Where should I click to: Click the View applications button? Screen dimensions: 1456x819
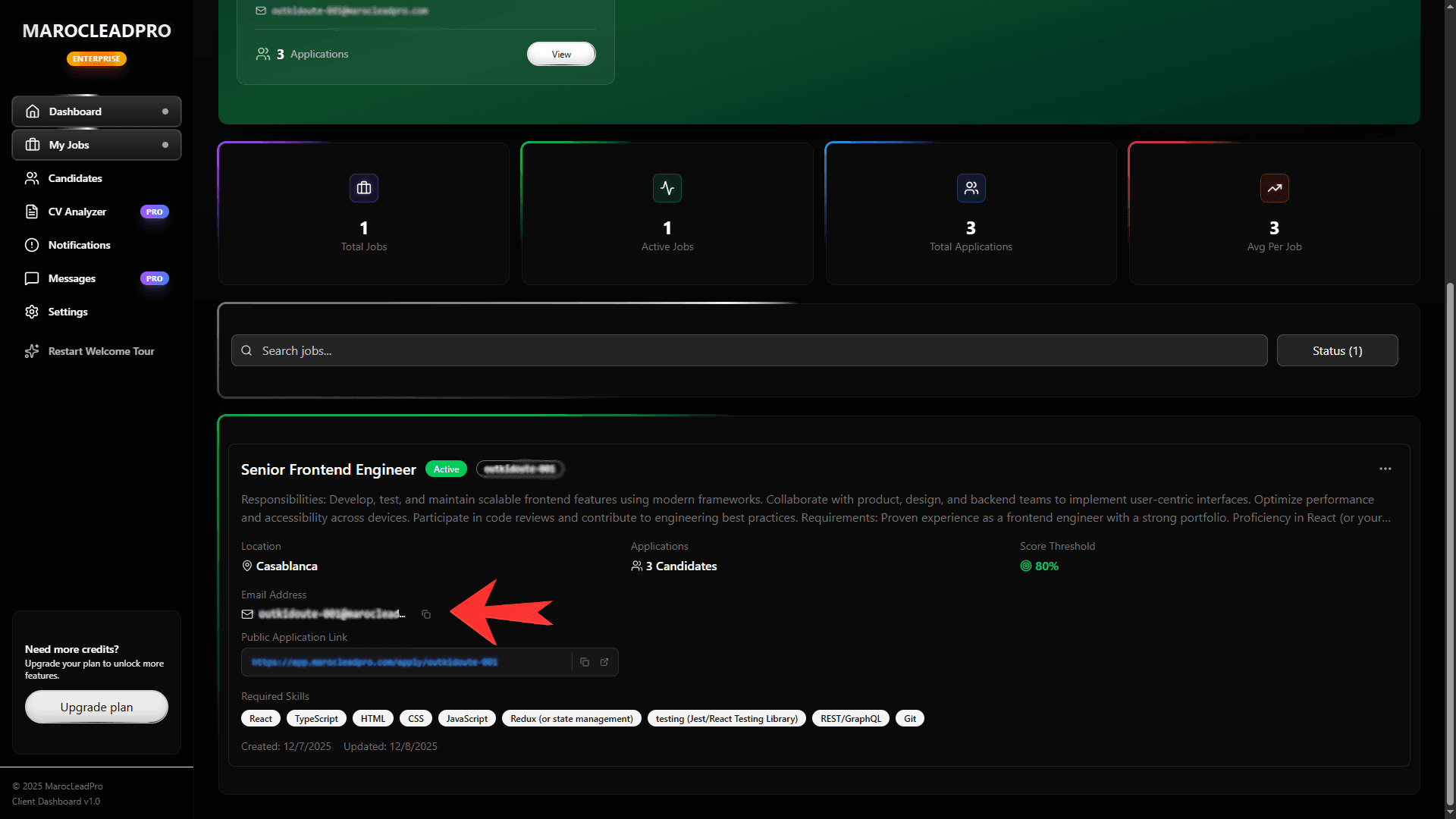[x=560, y=54]
